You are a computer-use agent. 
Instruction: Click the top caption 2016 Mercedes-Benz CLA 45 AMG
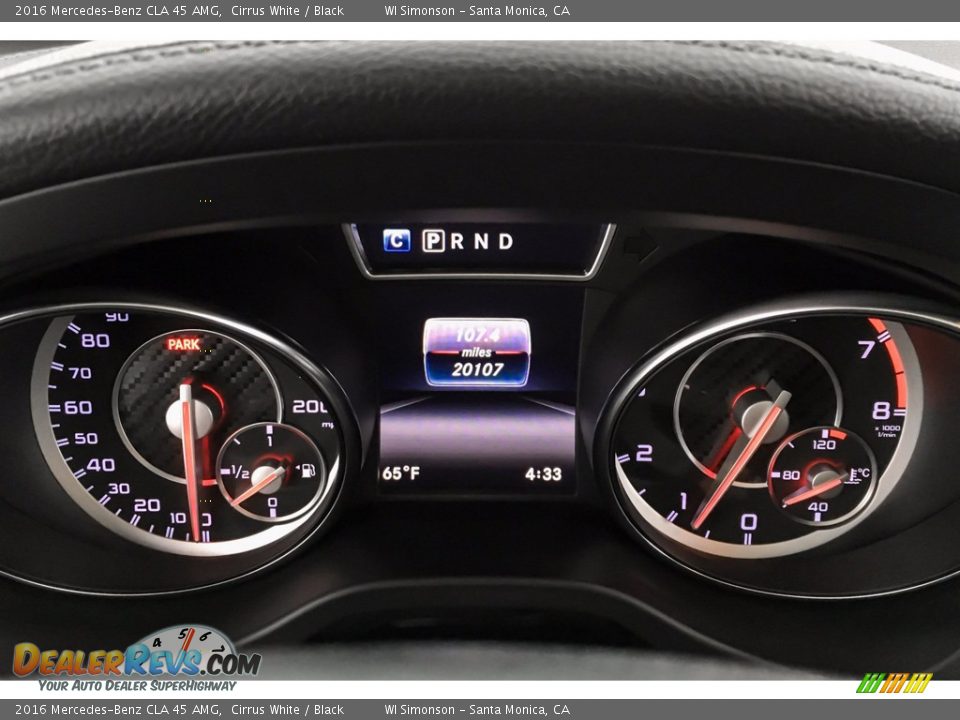[x=118, y=10]
